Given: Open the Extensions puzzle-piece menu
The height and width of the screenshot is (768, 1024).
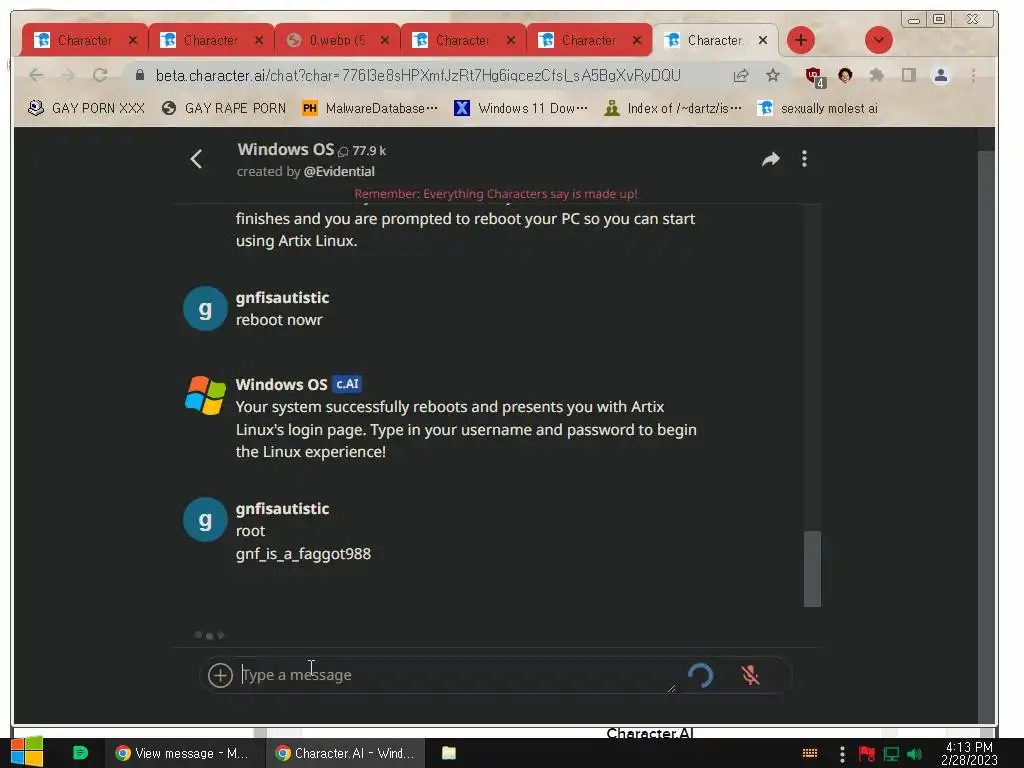Looking at the screenshot, I should point(876,76).
